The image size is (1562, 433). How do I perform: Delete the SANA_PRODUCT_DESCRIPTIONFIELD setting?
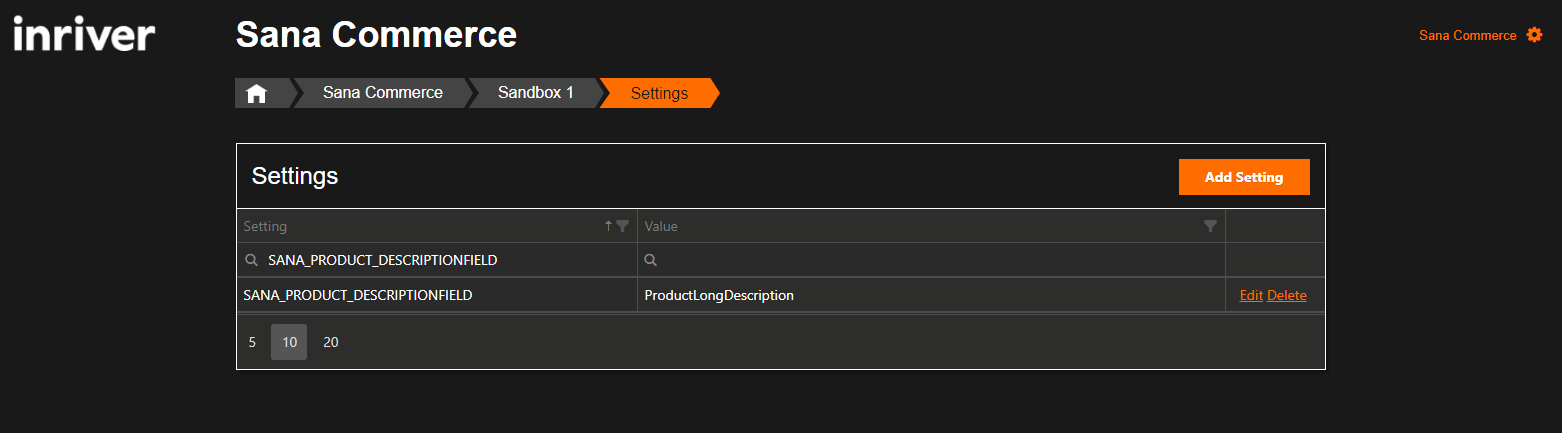tap(1287, 295)
